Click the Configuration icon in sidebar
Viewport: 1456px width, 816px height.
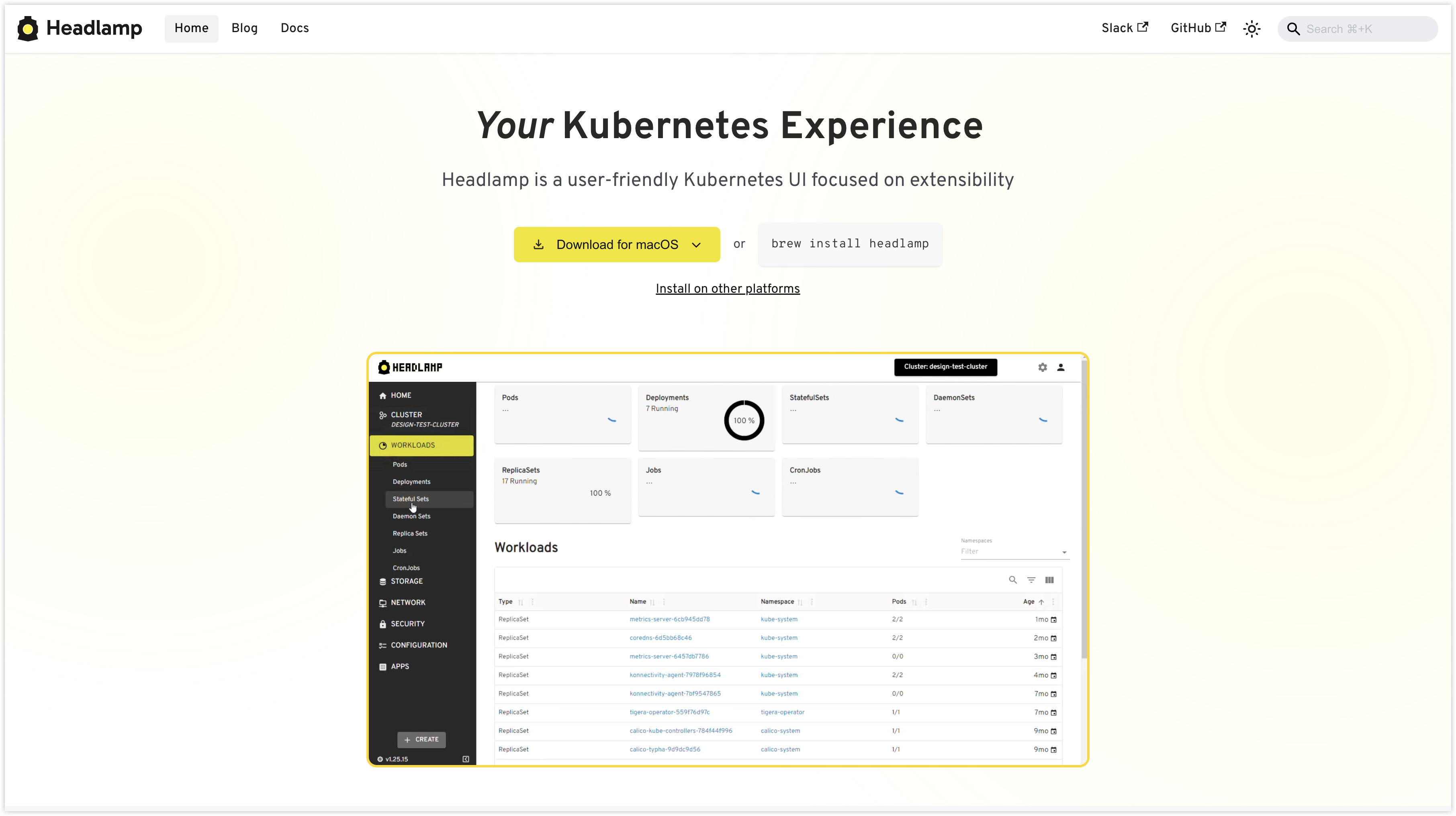[x=382, y=645]
